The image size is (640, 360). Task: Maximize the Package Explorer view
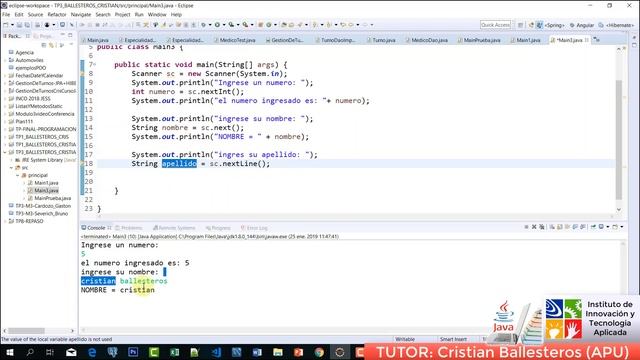(x=70, y=36)
